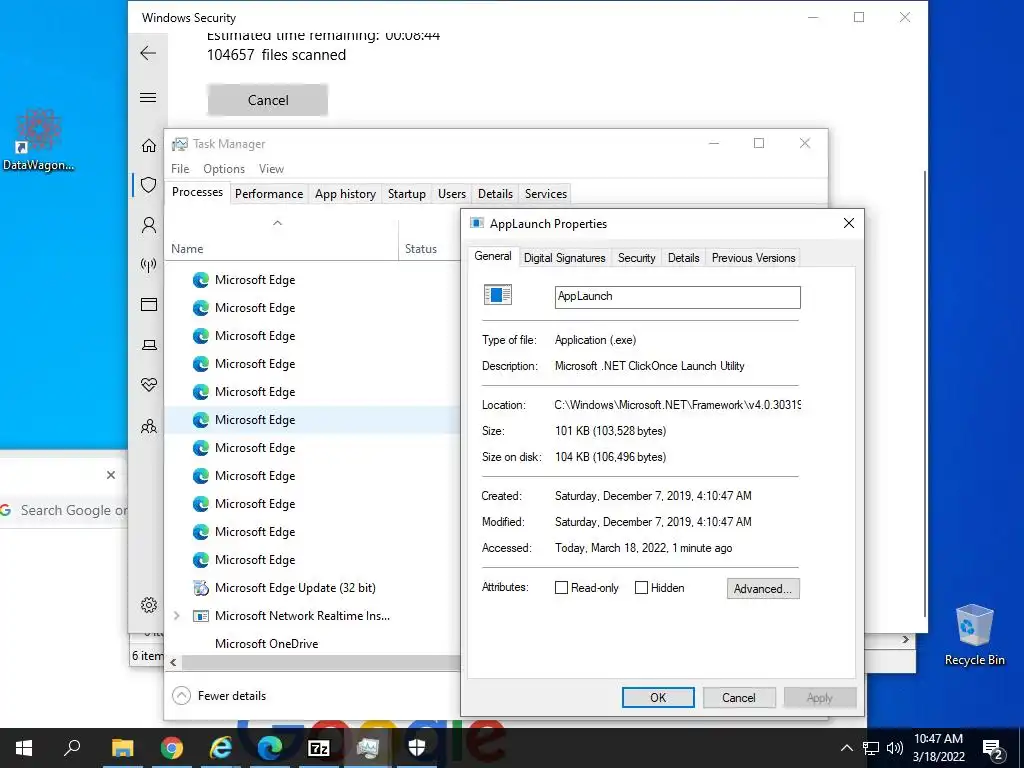
Task: Click AppLaunch file icon in Properties
Action: pyautogui.click(x=498, y=295)
